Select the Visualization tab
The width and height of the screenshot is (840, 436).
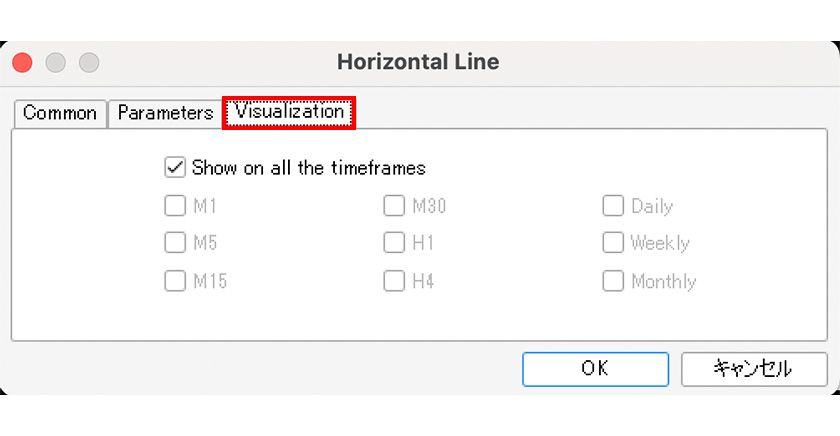[289, 113]
